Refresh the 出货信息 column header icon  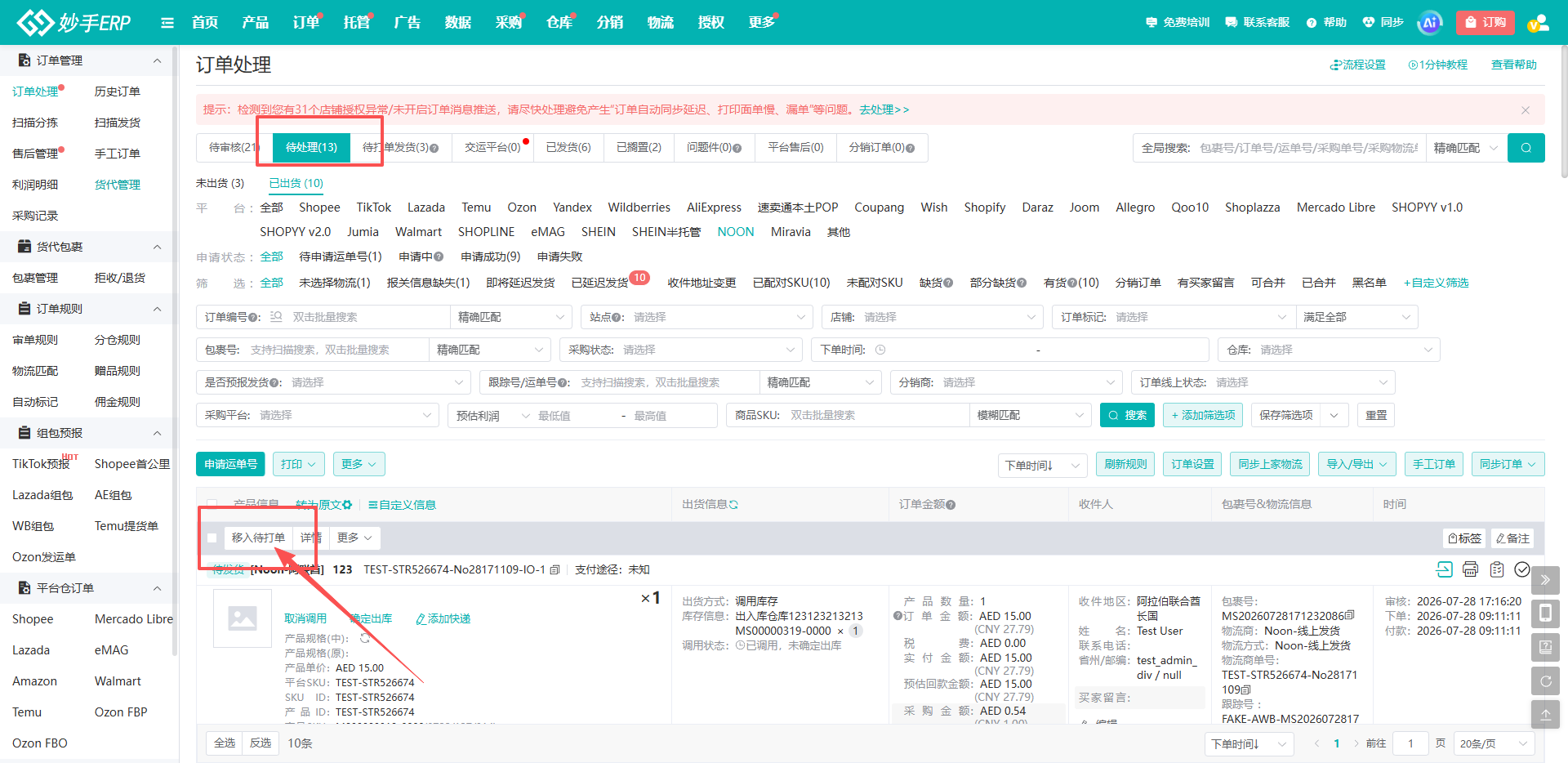point(733,505)
